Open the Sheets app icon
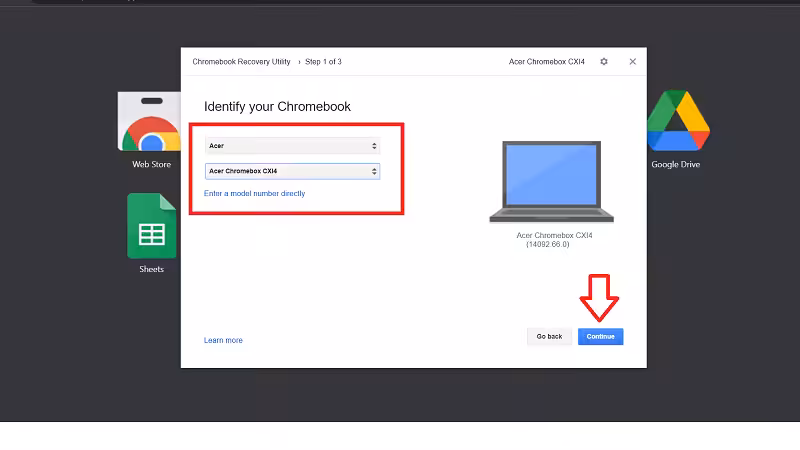This screenshot has width=800, height=450. coord(152,226)
